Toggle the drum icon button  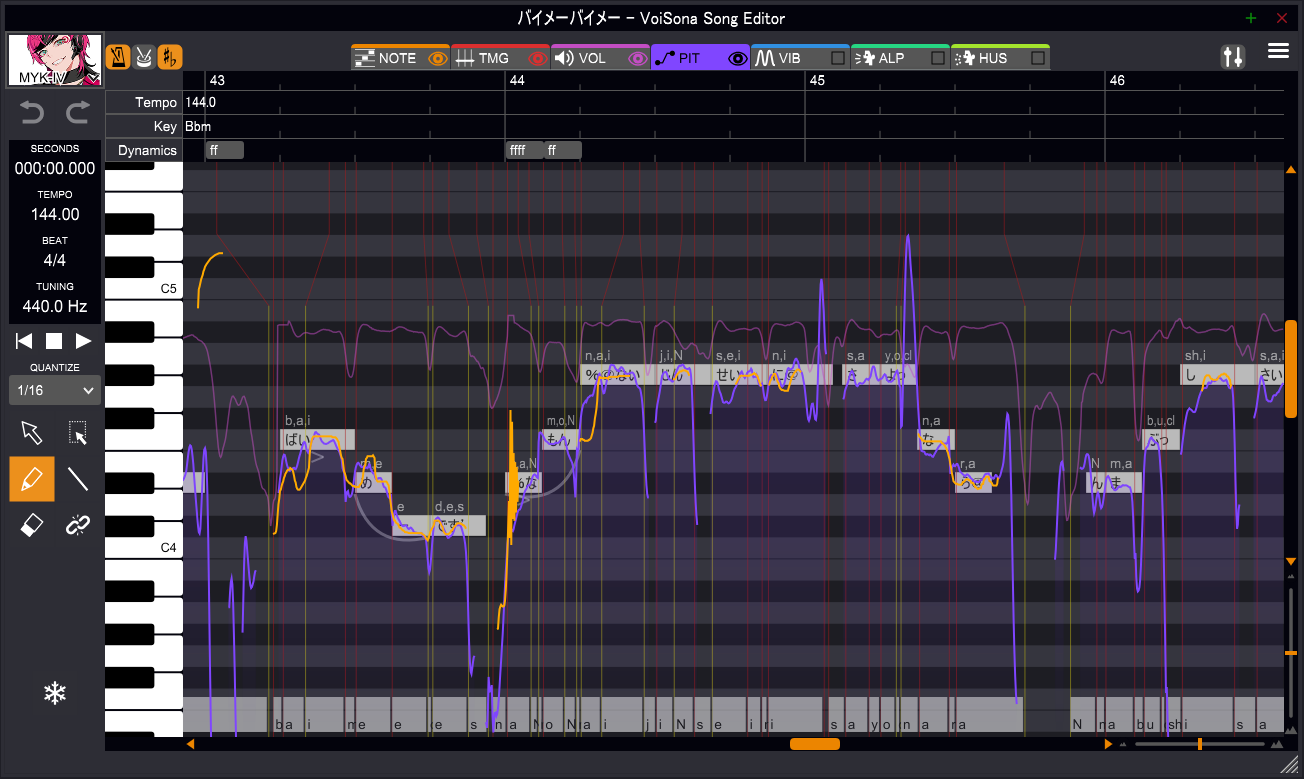point(144,57)
